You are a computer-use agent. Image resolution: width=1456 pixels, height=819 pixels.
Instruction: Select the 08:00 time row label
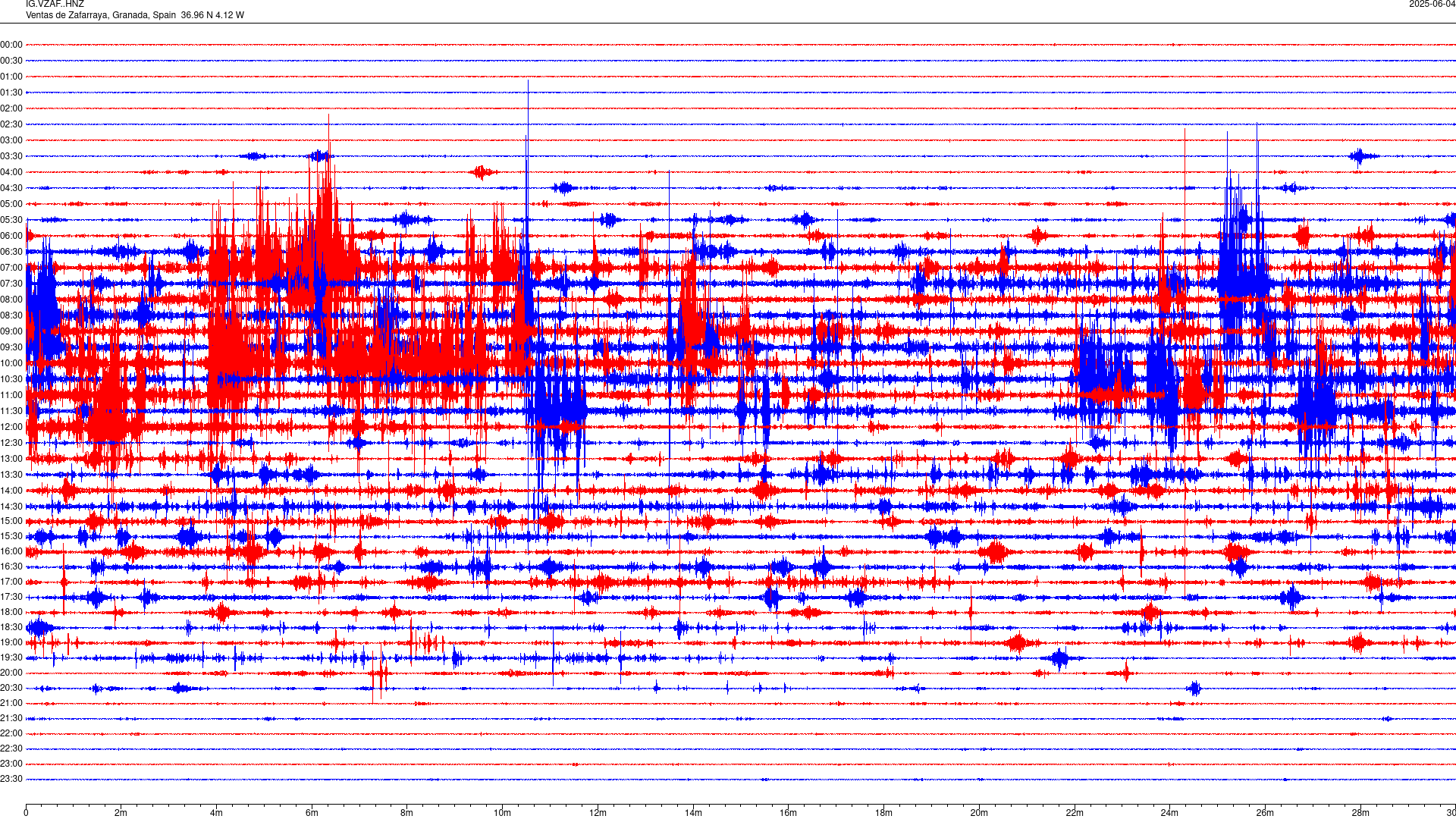[x=11, y=300]
